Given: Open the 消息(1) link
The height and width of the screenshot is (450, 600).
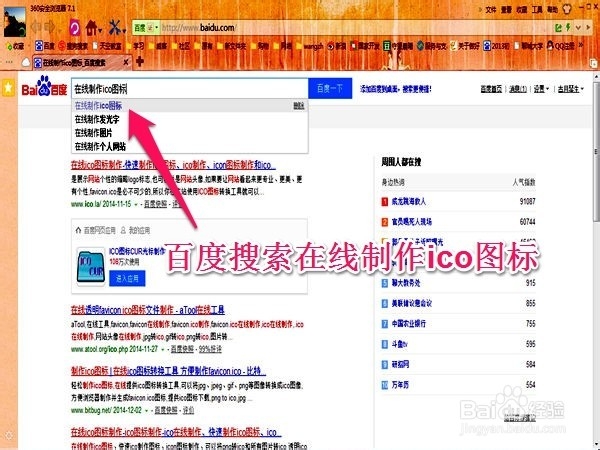Looking at the screenshot, I should (x=518, y=89).
